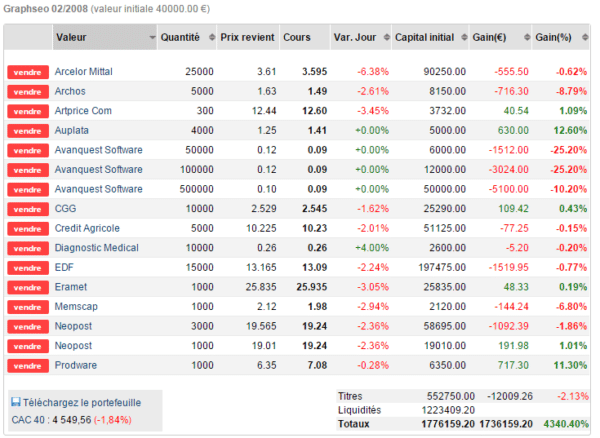Click vendre for Neopost with quantity 1000
This screenshot has height=438, width=600.
(x=28, y=346)
